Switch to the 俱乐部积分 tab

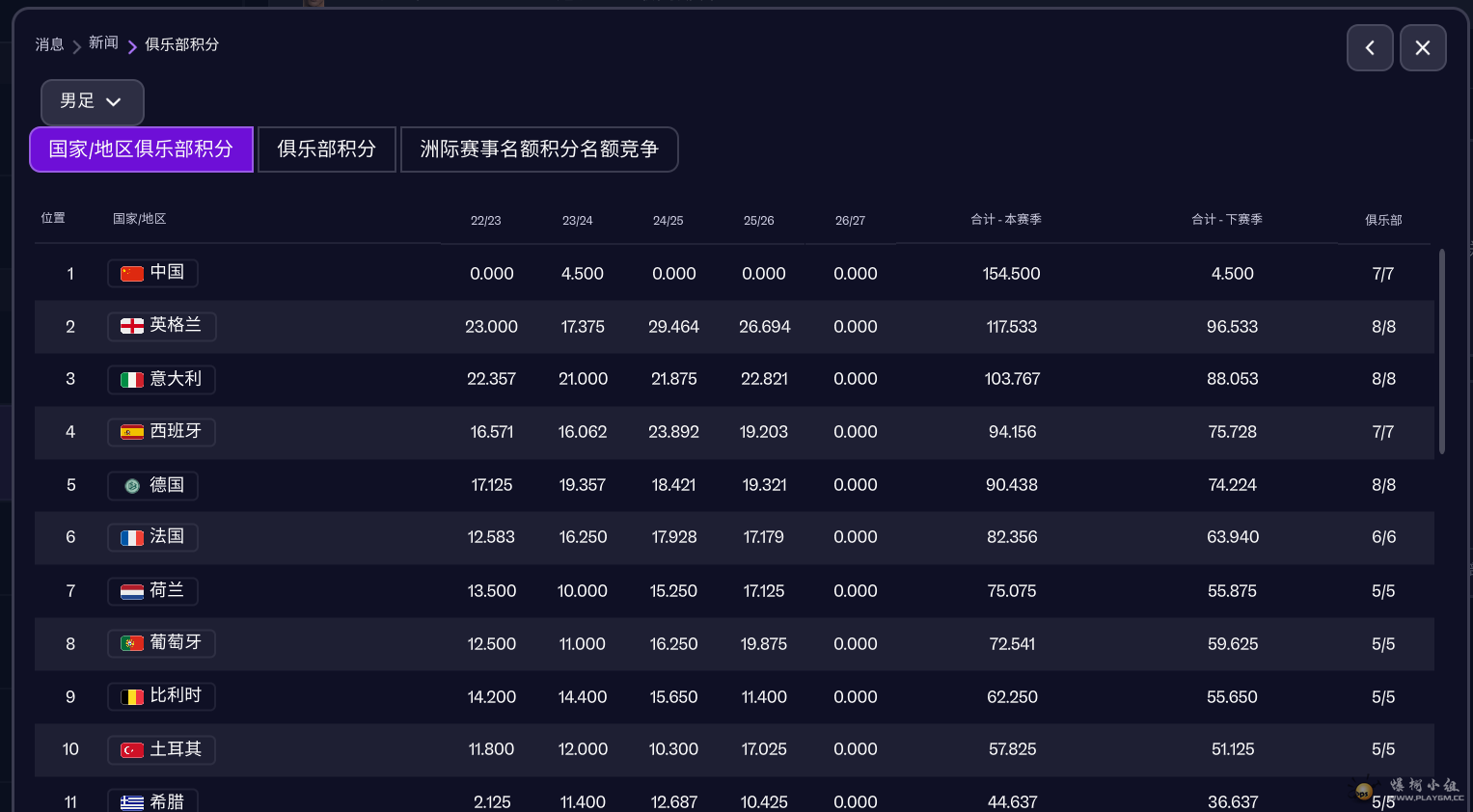[327, 149]
